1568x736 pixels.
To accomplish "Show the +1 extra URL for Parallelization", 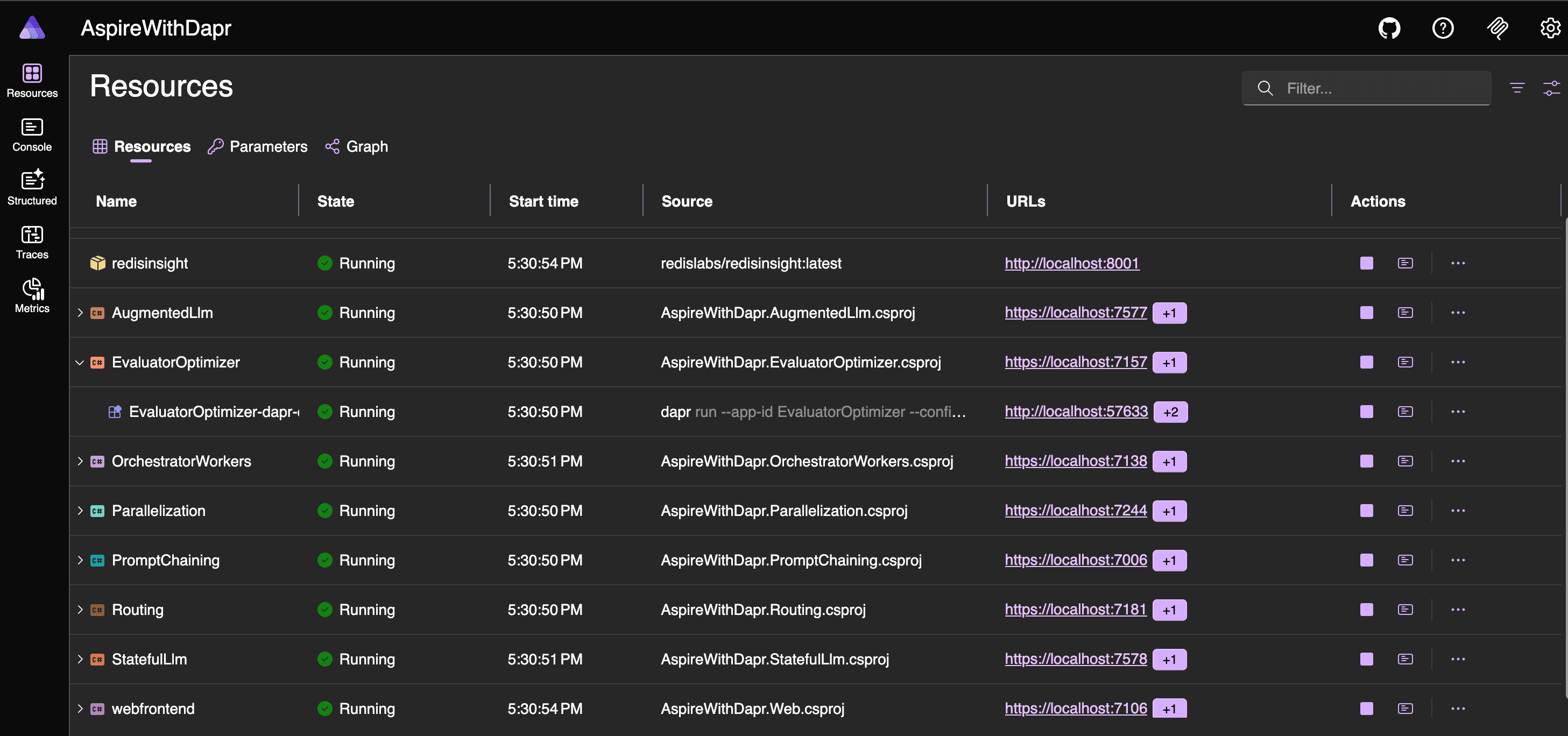I will [x=1169, y=511].
